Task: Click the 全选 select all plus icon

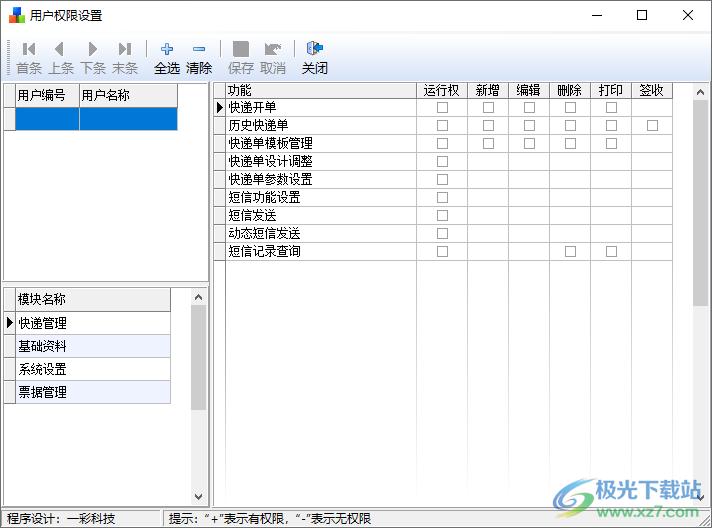Action: 167,49
